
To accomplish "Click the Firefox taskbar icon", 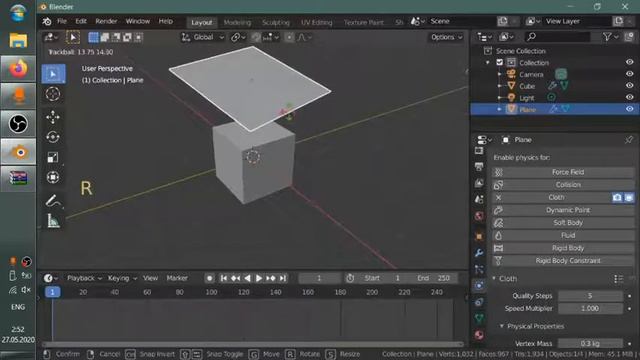I will (x=18, y=68).
